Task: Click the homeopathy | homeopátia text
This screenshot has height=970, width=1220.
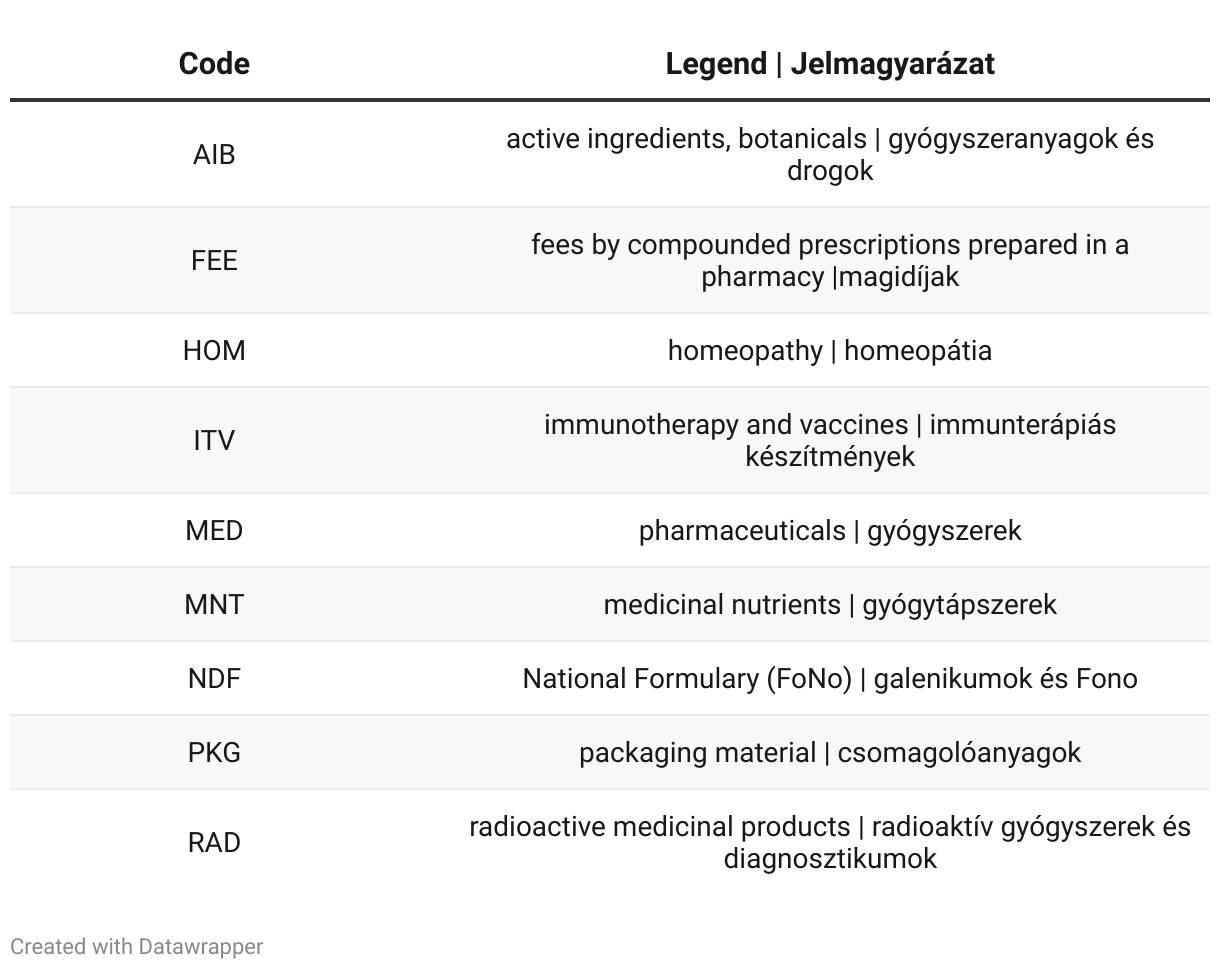Action: [x=830, y=351]
